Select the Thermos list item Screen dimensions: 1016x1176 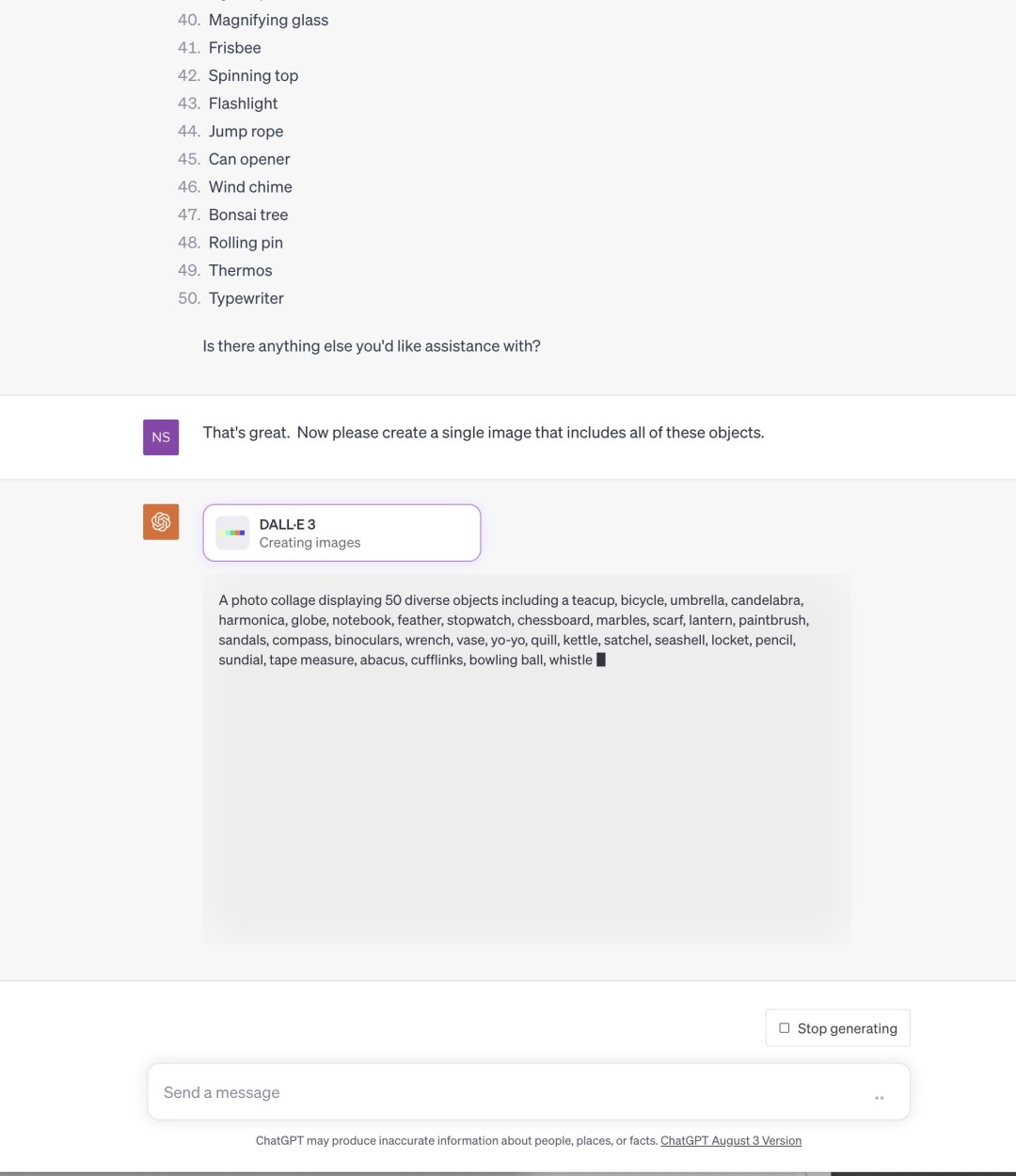[240, 271]
